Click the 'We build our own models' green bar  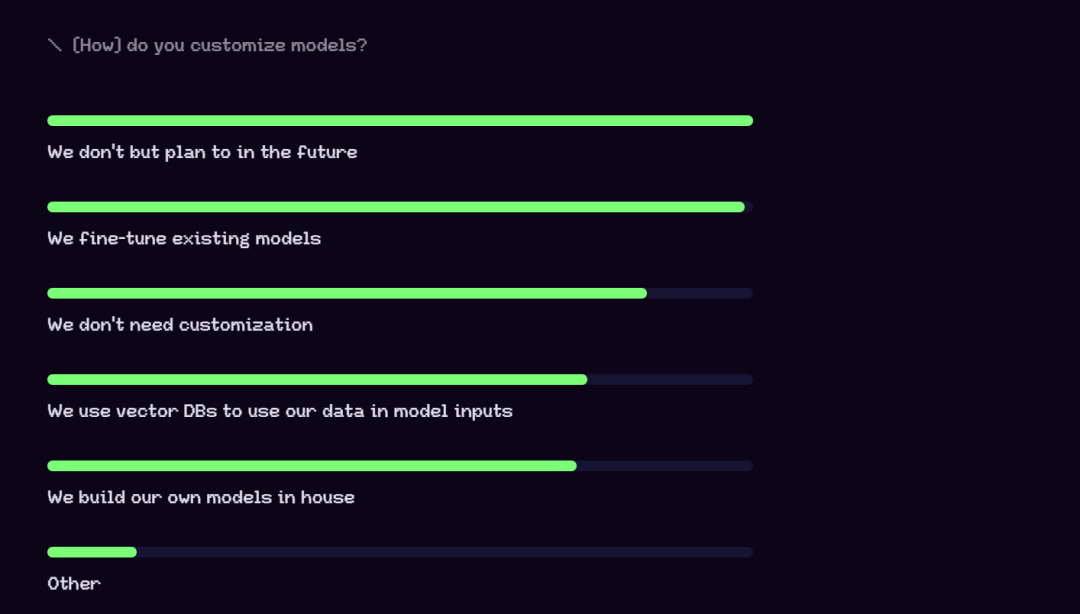pyautogui.click(x=312, y=466)
